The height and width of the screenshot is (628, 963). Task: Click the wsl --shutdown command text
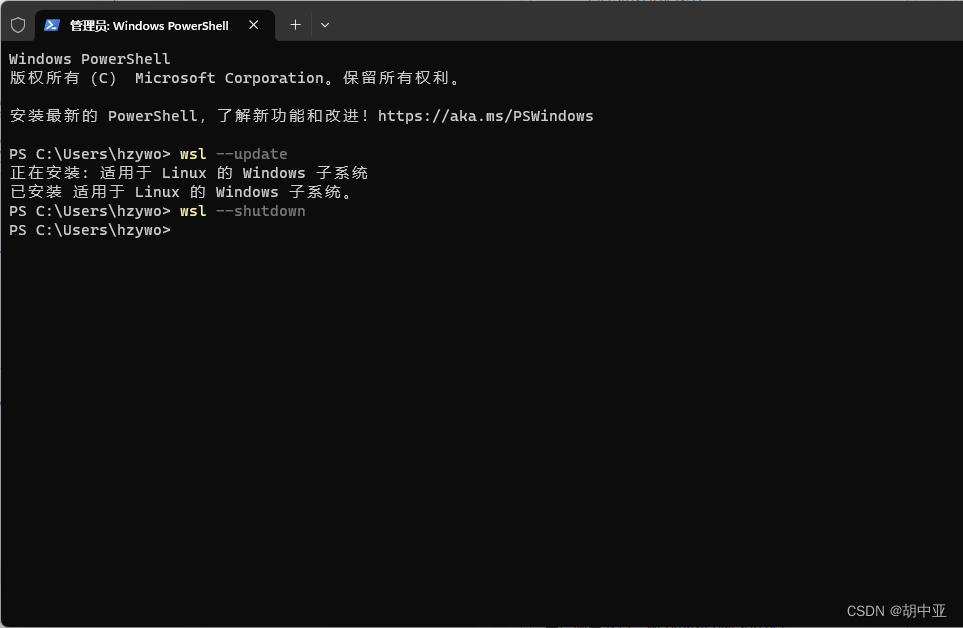pyautogui.click(x=243, y=211)
